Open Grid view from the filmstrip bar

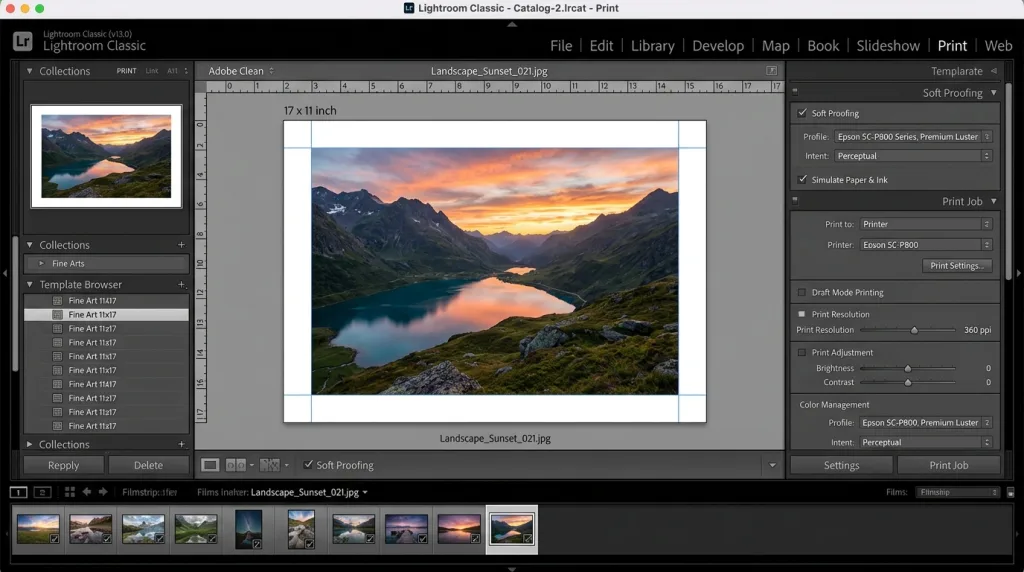[x=69, y=492]
